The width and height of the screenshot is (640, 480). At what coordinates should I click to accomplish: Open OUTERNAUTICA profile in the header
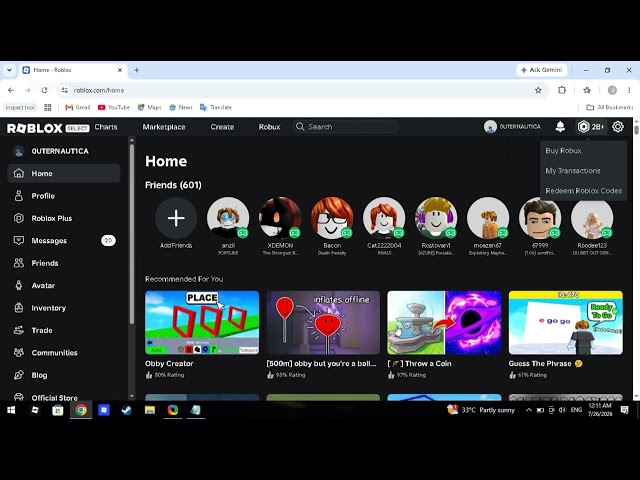click(x=512, y=127)
